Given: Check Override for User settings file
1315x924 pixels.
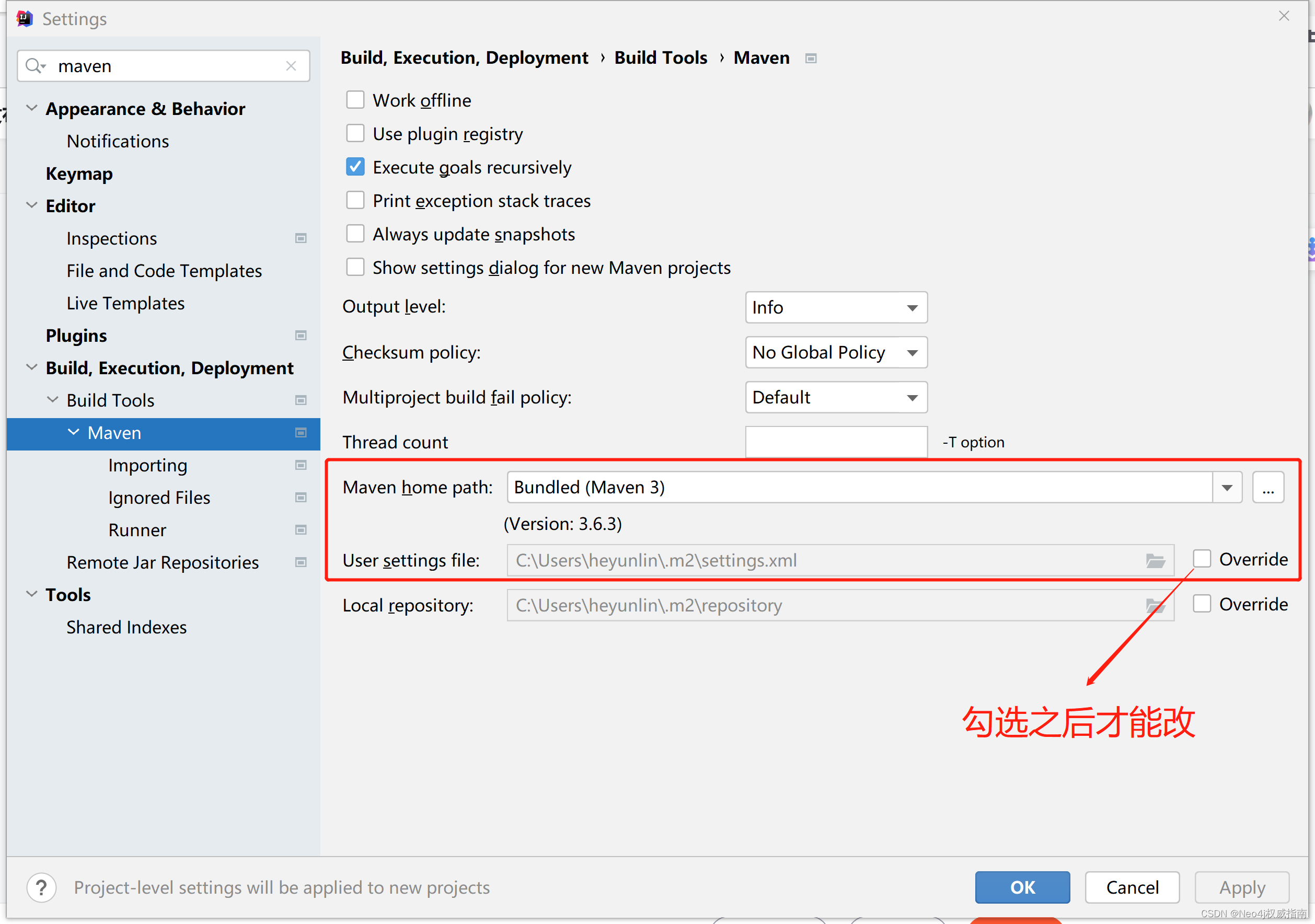Looking at the screenshot, I should (x=1202, y=559).
